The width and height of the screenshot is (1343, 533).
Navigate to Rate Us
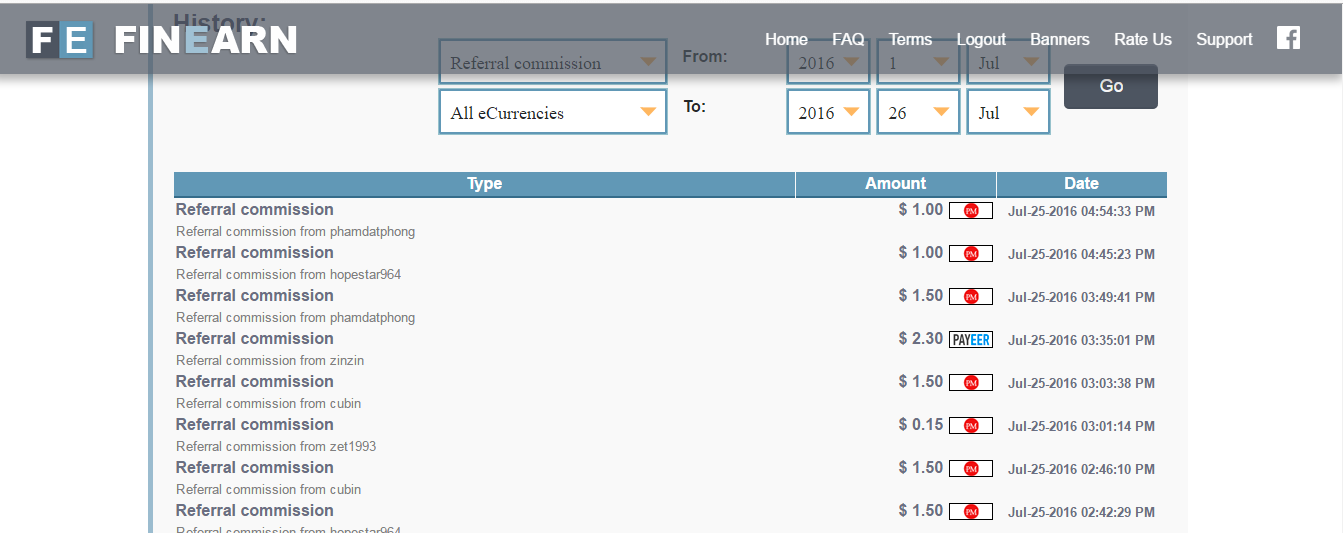(x=1142, y=40)
